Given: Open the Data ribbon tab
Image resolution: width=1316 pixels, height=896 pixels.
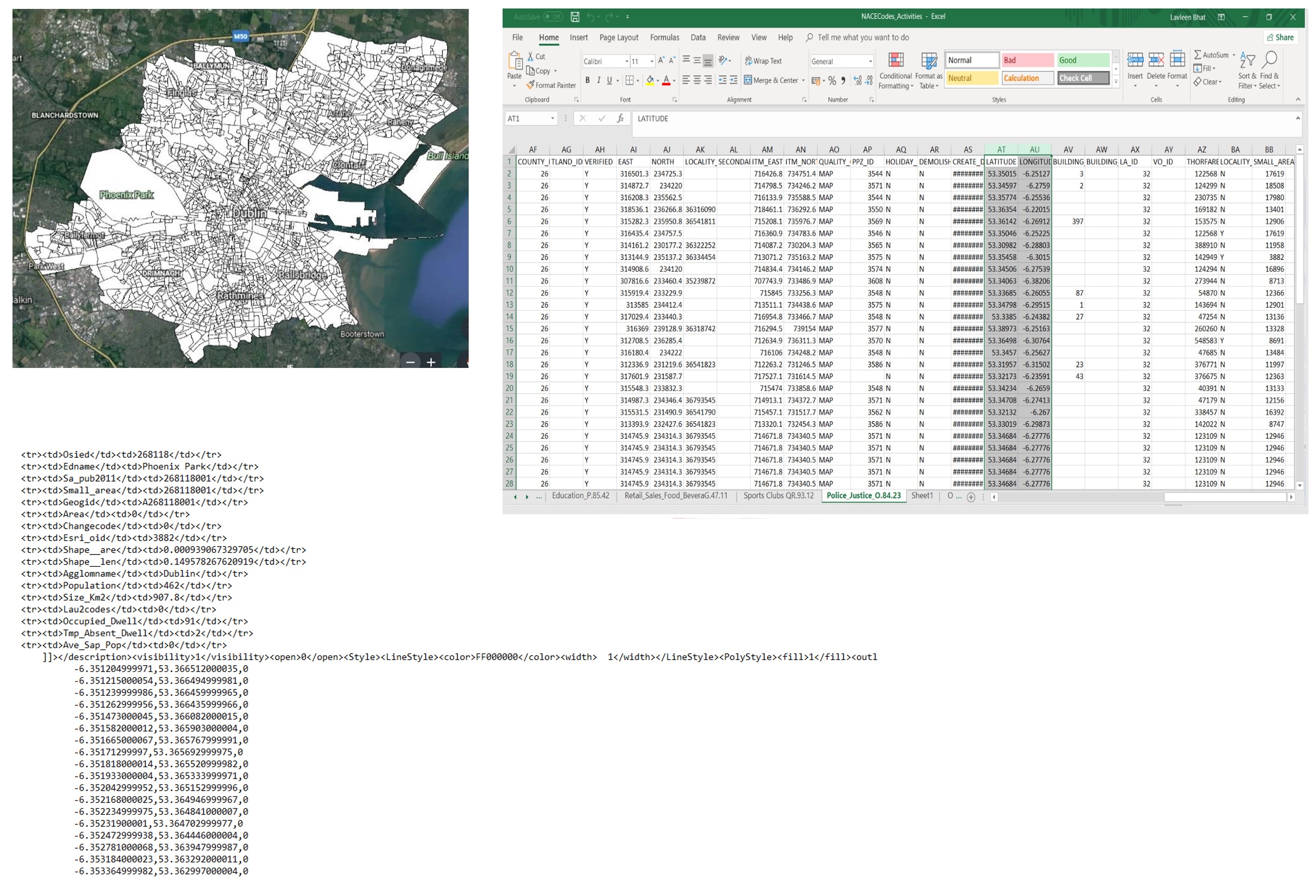Looking at the screenshot, I should 698,37.
